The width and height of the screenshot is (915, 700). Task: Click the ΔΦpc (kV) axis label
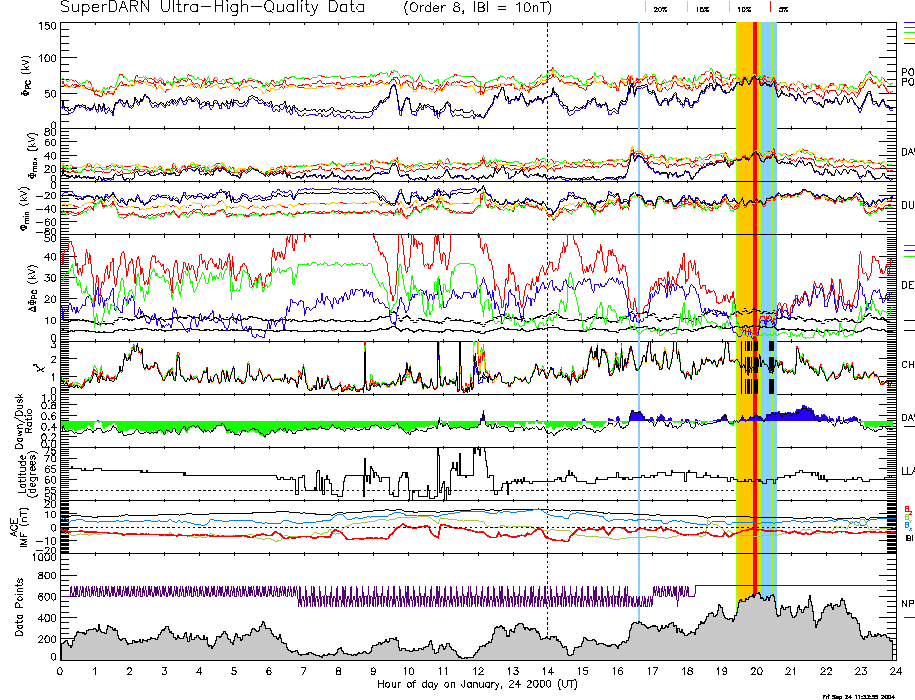click(32, 288)
